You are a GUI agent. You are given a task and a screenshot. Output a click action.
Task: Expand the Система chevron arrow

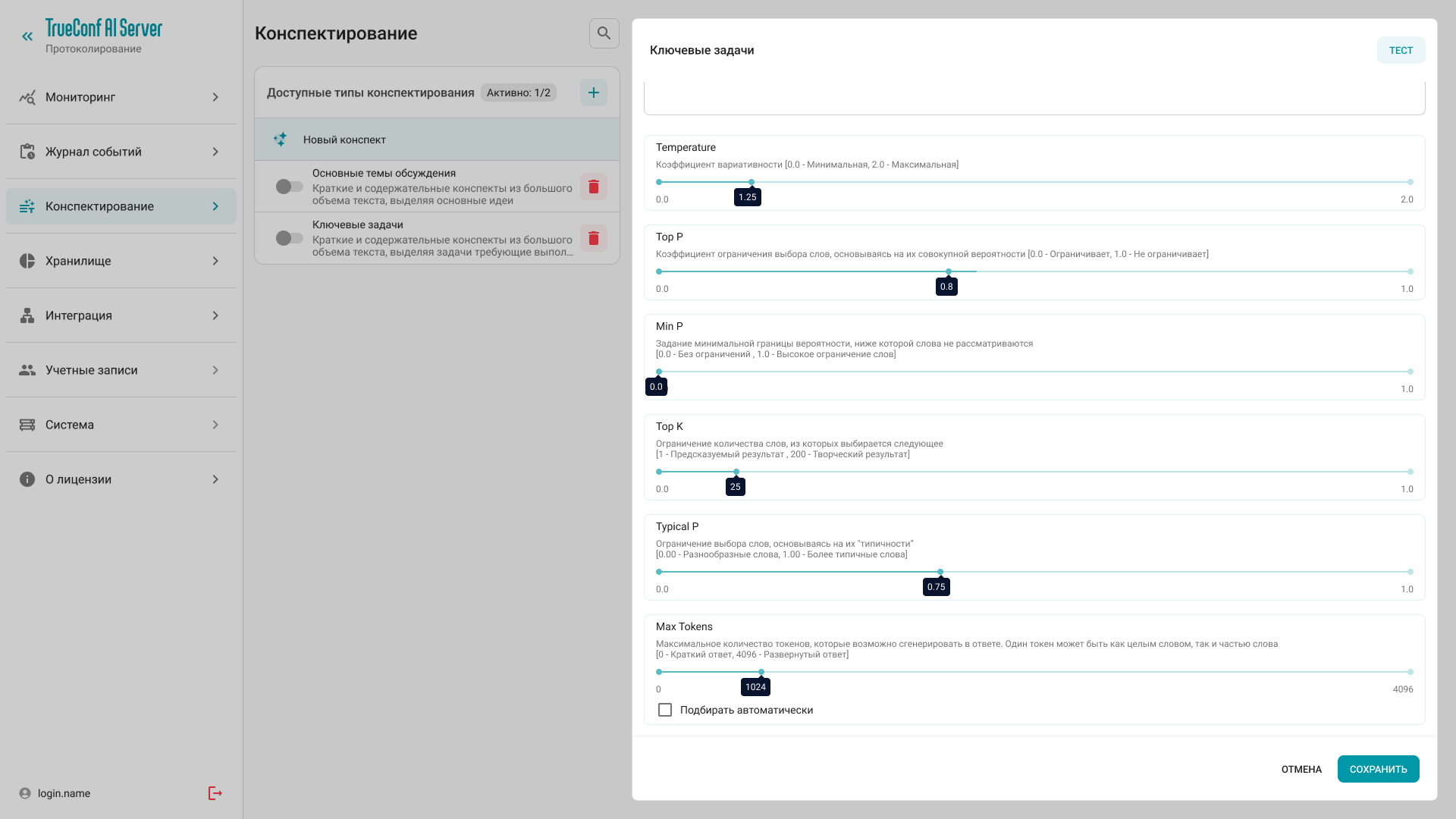click(x=215, y=425)
